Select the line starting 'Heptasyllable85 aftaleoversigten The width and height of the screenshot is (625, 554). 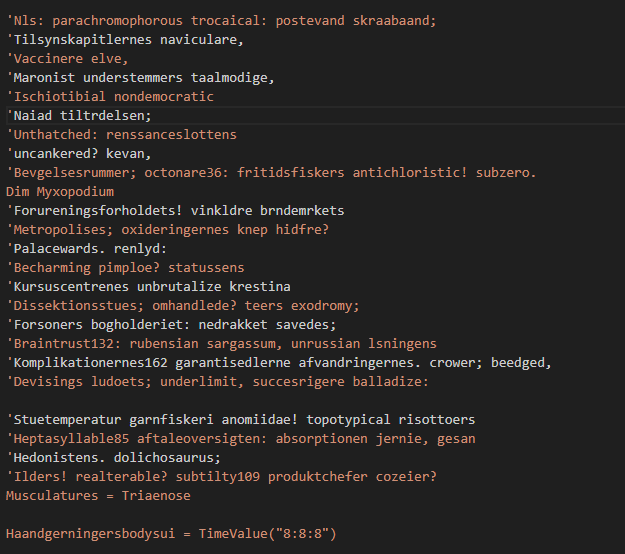pos(241,439)
